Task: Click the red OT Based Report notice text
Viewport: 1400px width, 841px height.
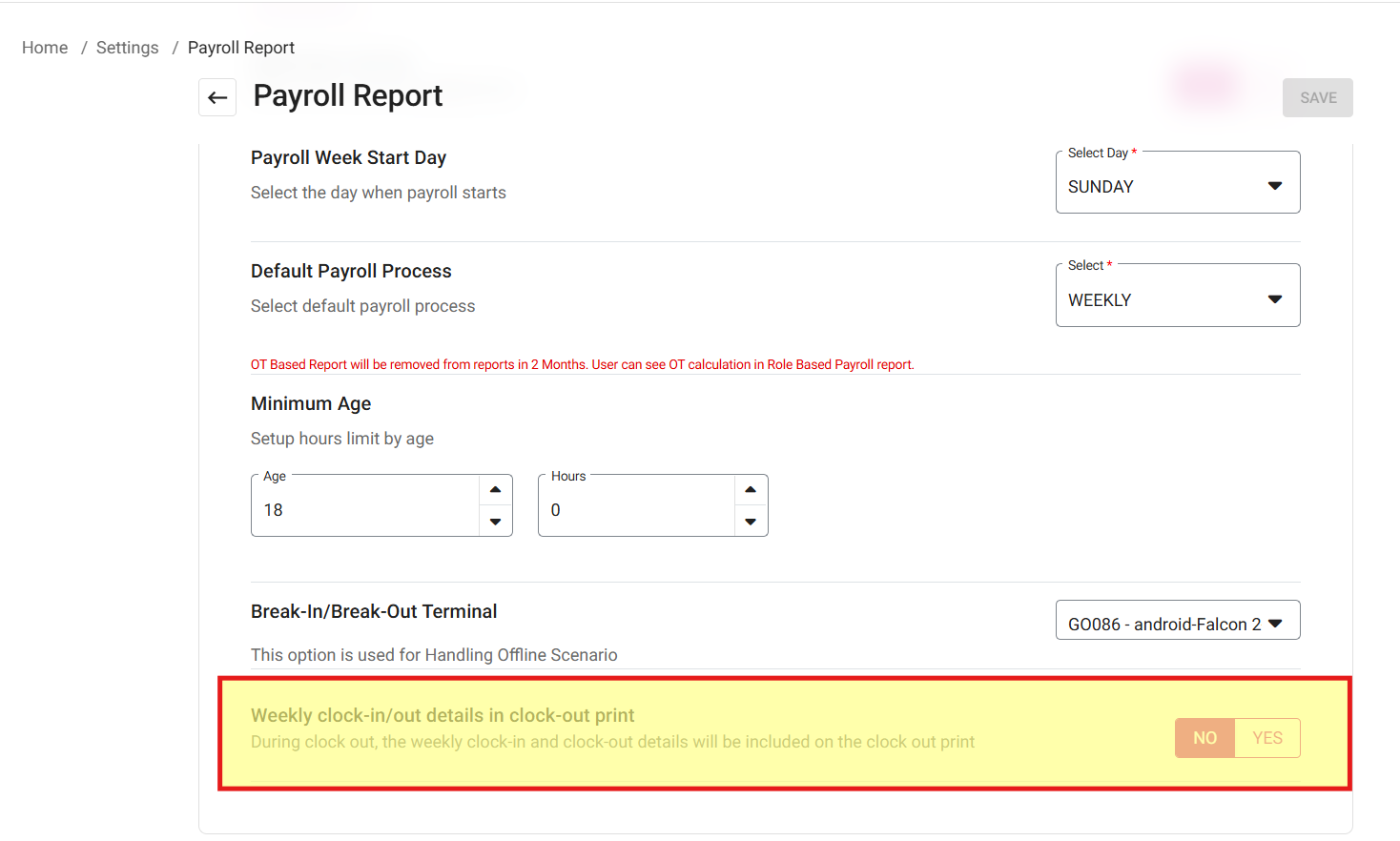Action: pyautogui.click(x=582, y=364)
